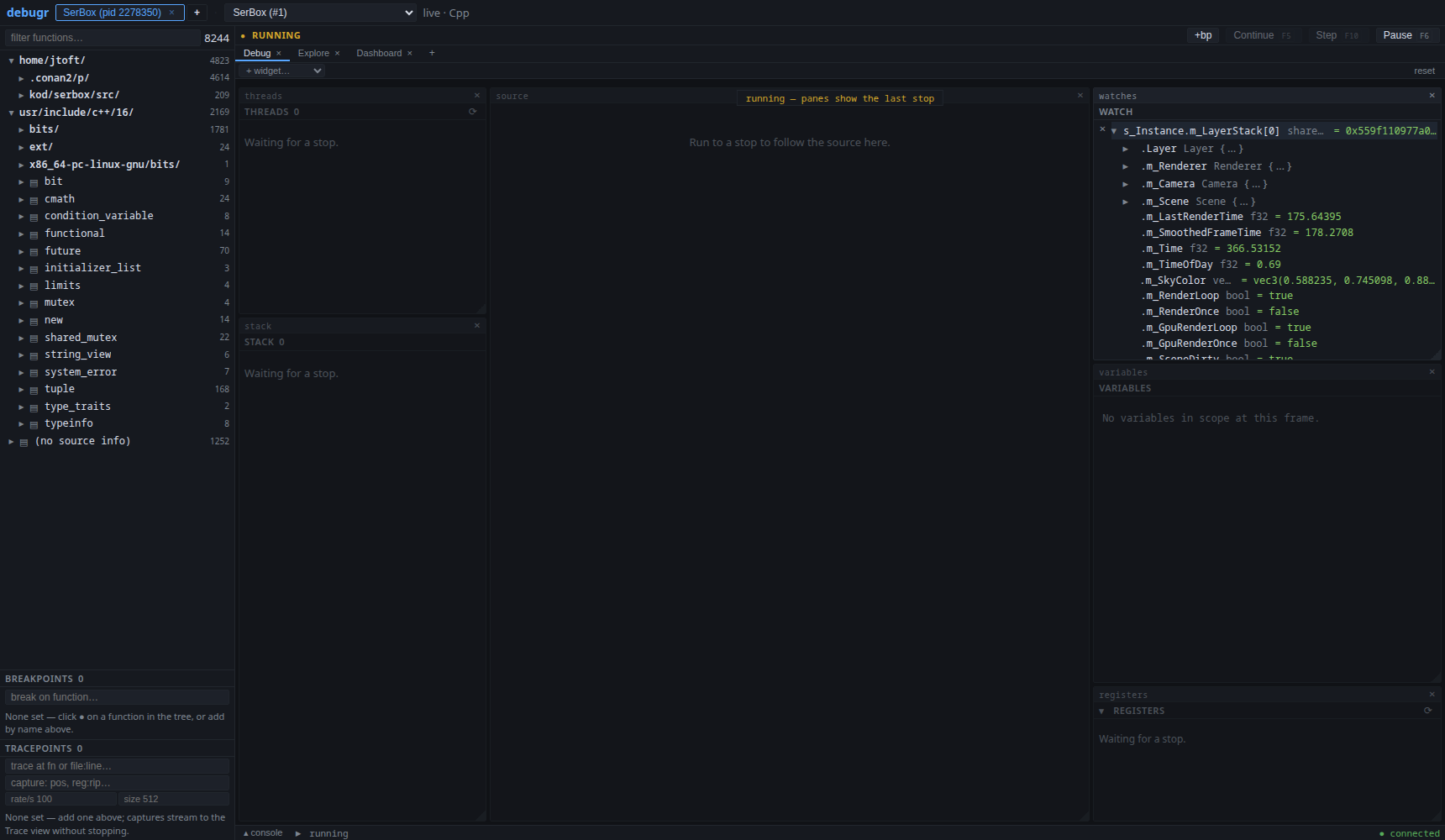The image size is (1445, 840).
Task: Expand the bits/ folder
Action: 21,129
